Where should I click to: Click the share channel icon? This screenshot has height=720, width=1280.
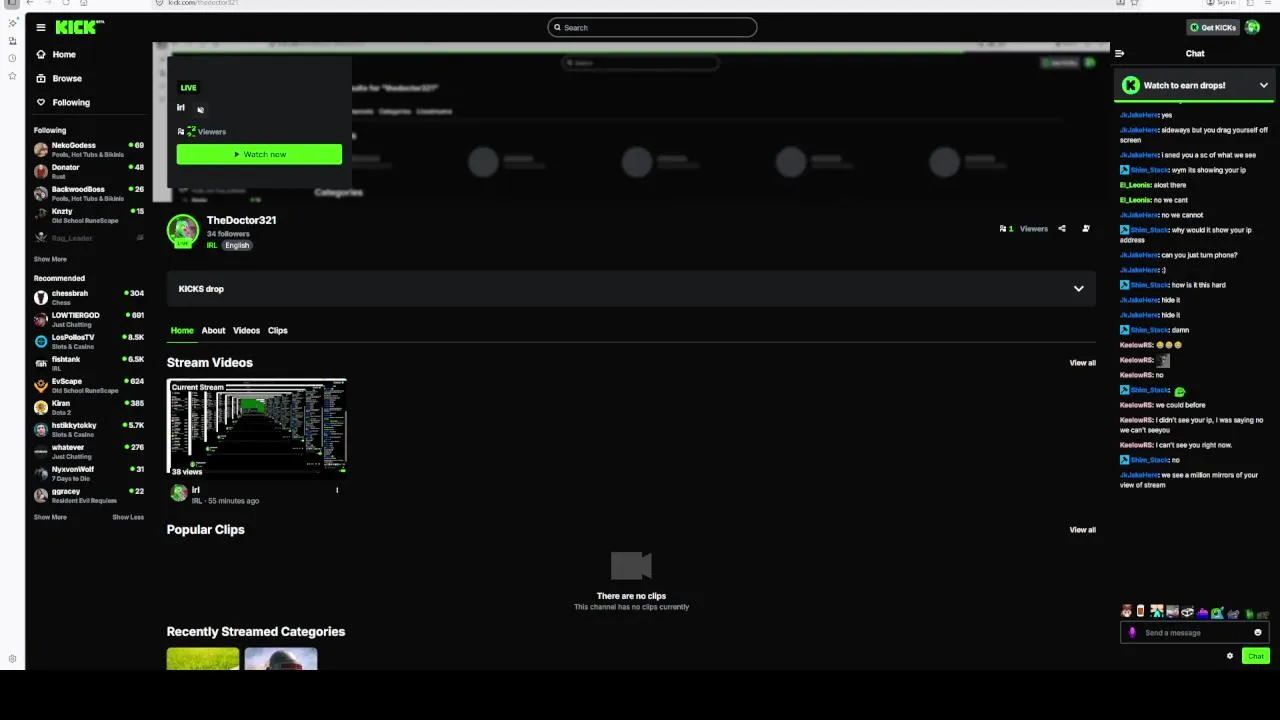click(x=1062, y=229)
